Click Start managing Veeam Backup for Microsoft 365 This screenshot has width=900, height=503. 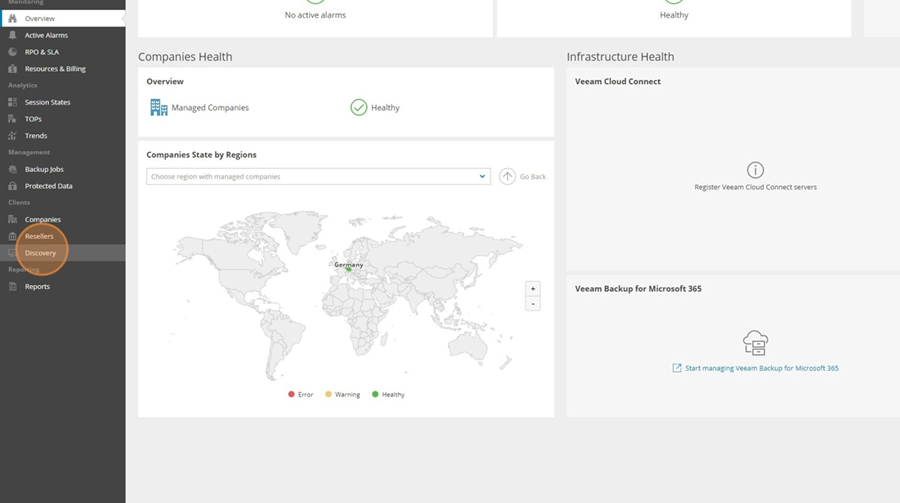pyautogui.click(x=762, y=368)
